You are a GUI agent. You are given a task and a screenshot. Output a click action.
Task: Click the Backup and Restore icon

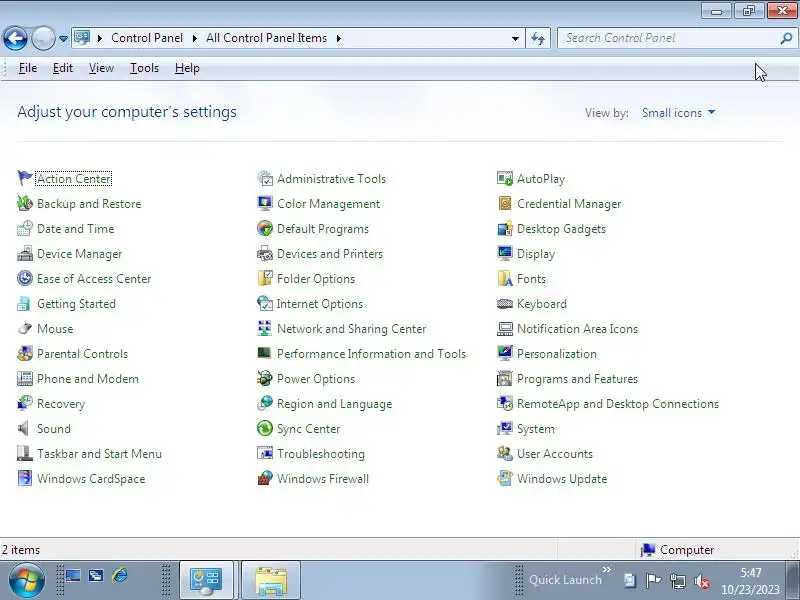click(x=24, y=204)
